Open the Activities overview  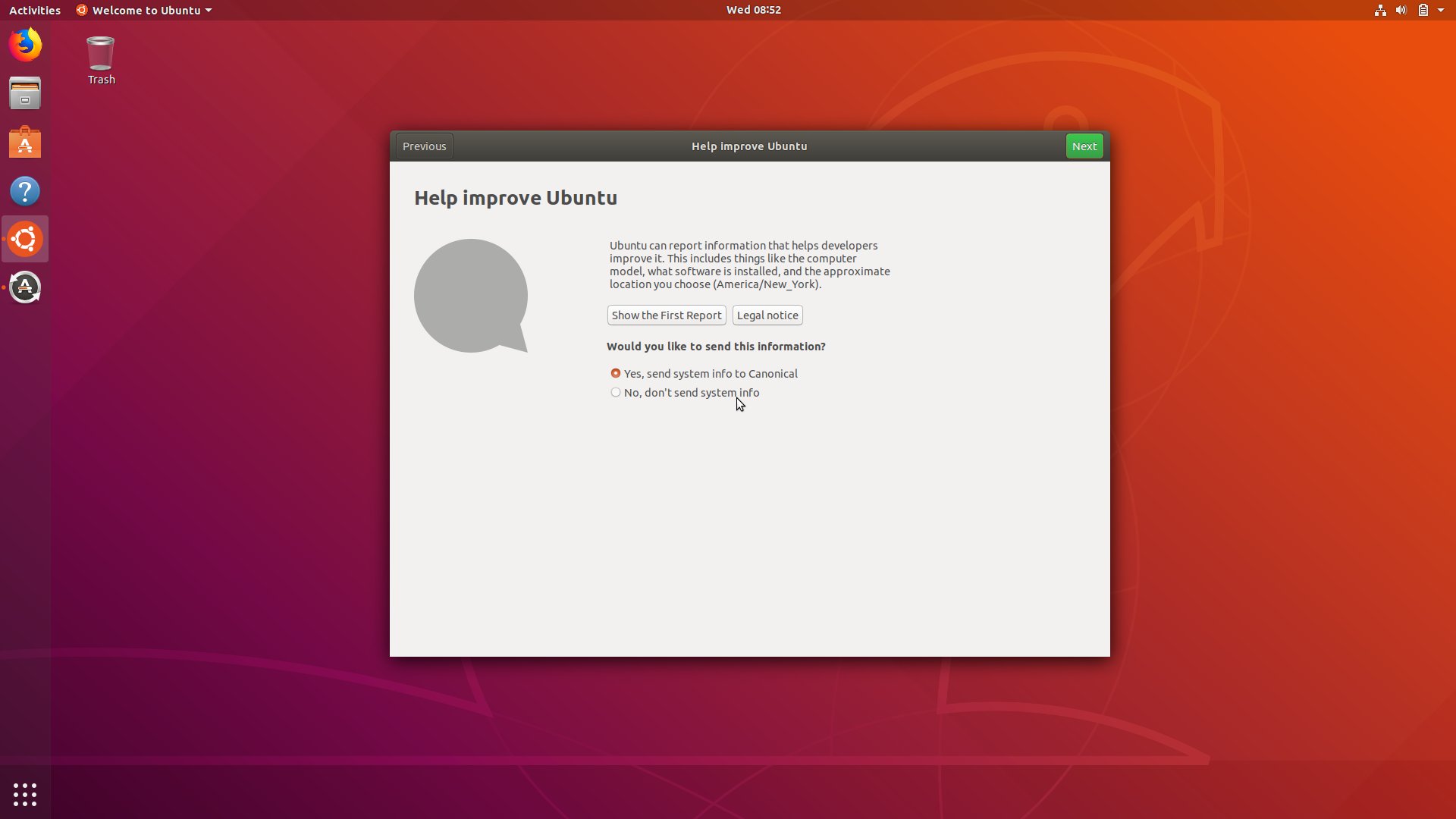coord(34,10)
